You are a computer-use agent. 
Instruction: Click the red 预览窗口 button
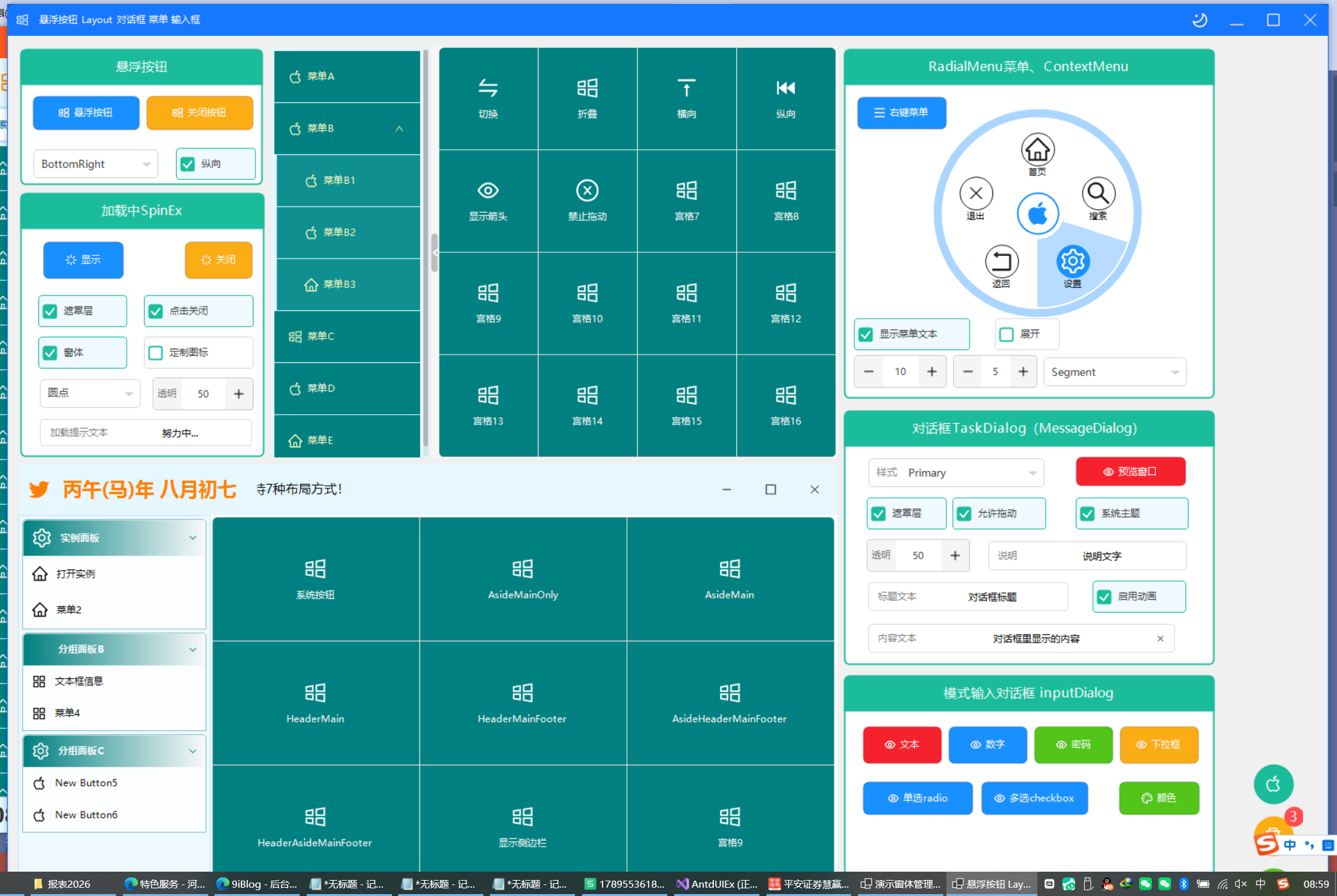1130,472
